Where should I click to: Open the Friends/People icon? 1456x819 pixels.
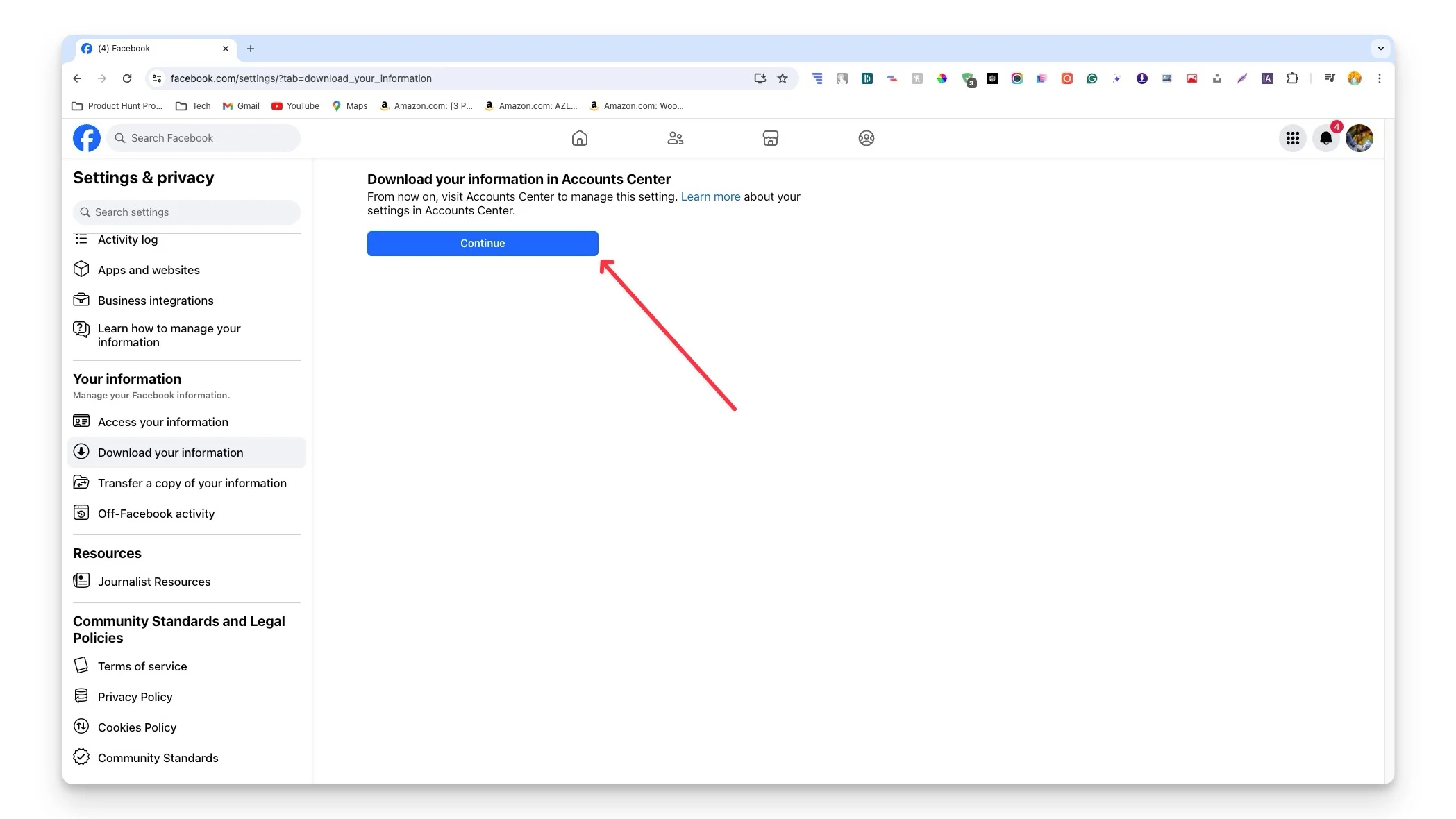pyautogui.click(x=675, y=137)
